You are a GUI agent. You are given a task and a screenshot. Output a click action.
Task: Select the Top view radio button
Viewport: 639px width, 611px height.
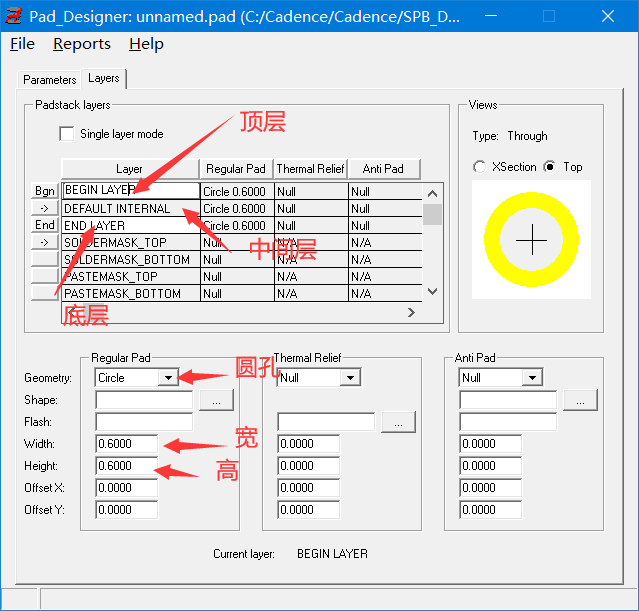(550, 167)
